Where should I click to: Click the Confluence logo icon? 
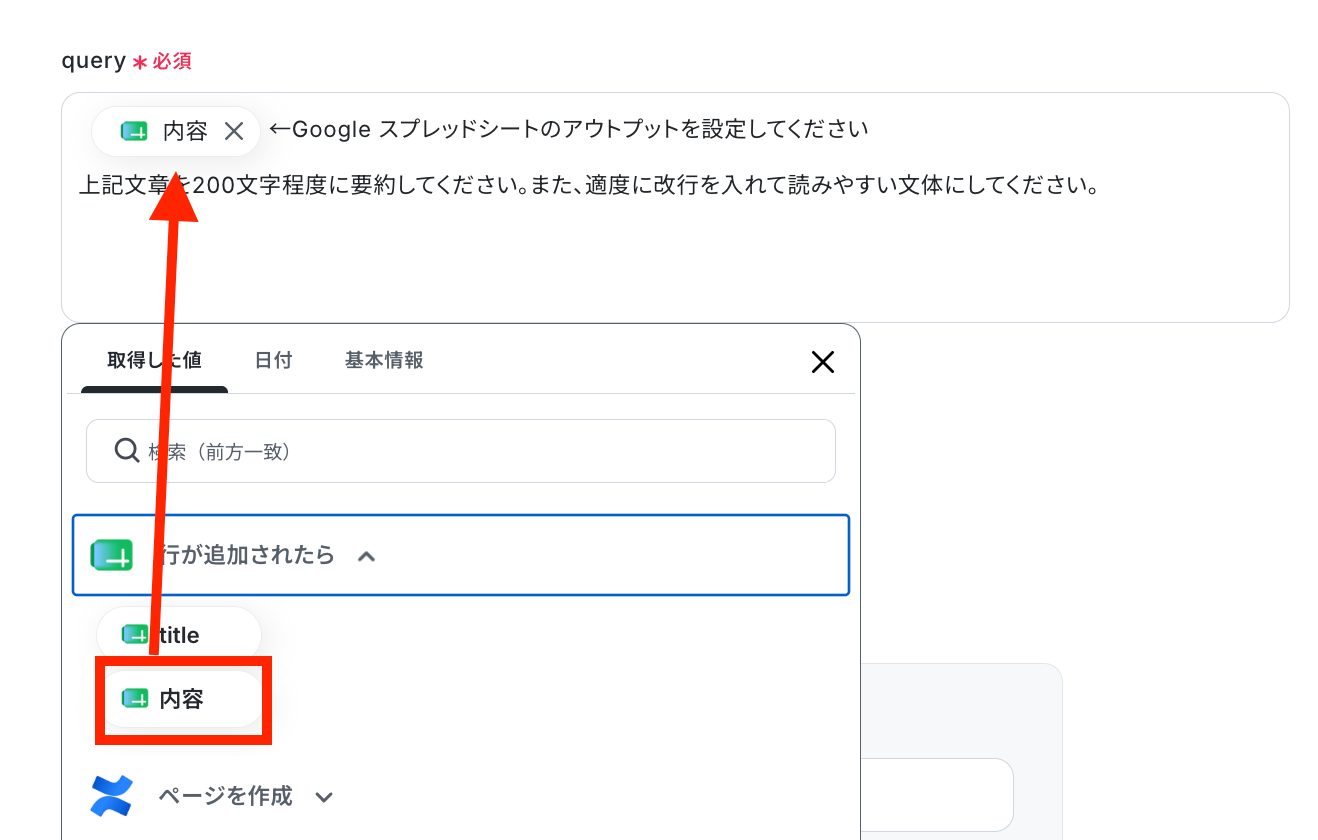pos(112,796)
